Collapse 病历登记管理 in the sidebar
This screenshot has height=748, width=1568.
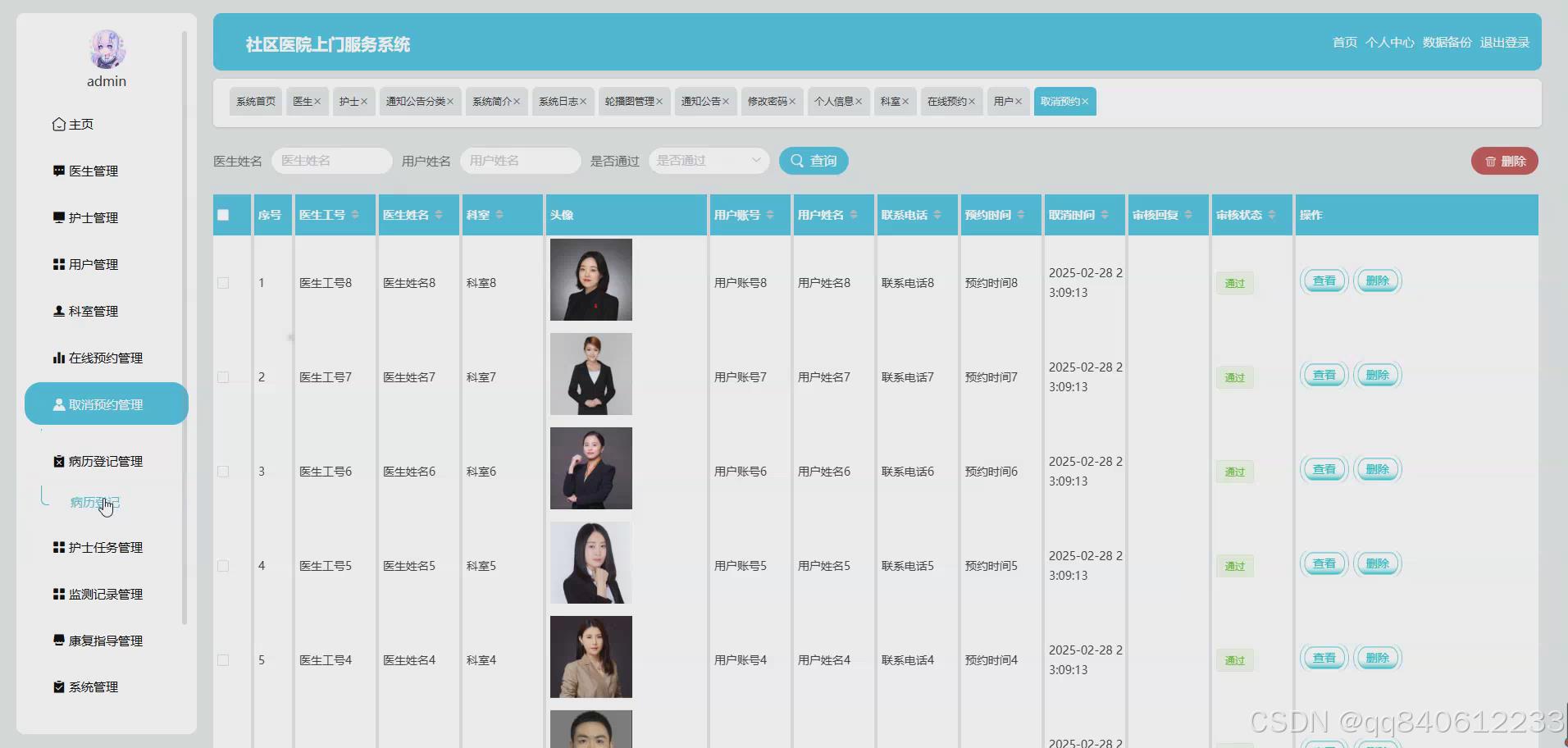105,462
